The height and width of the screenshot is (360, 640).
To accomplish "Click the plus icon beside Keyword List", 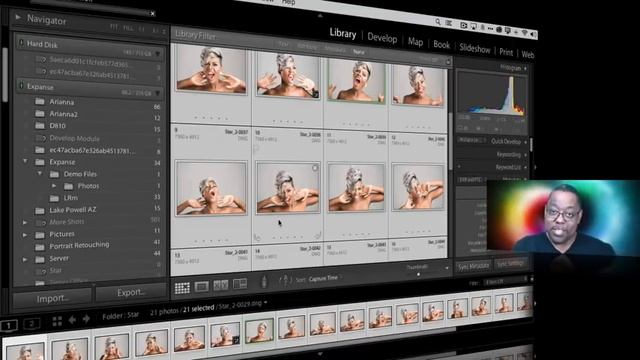I will [x=459, y=167].
